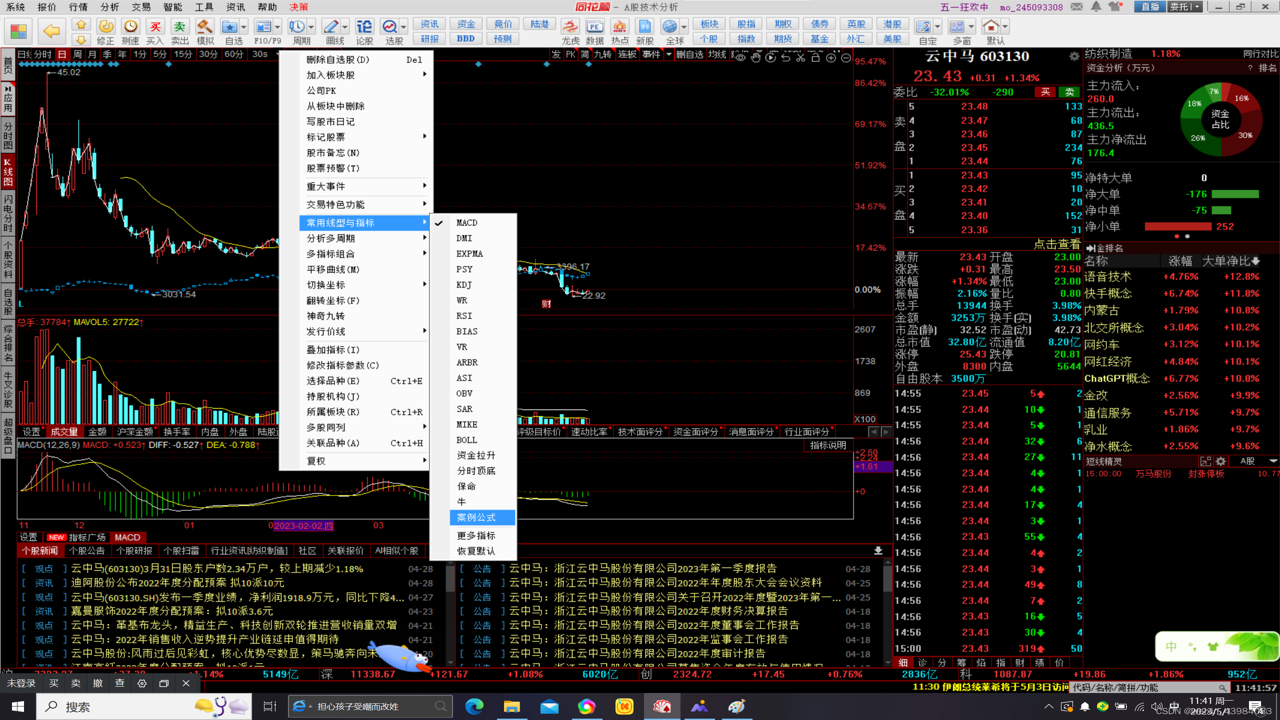Expand the 选股 dropdown arrow

[x=404, y=27]
